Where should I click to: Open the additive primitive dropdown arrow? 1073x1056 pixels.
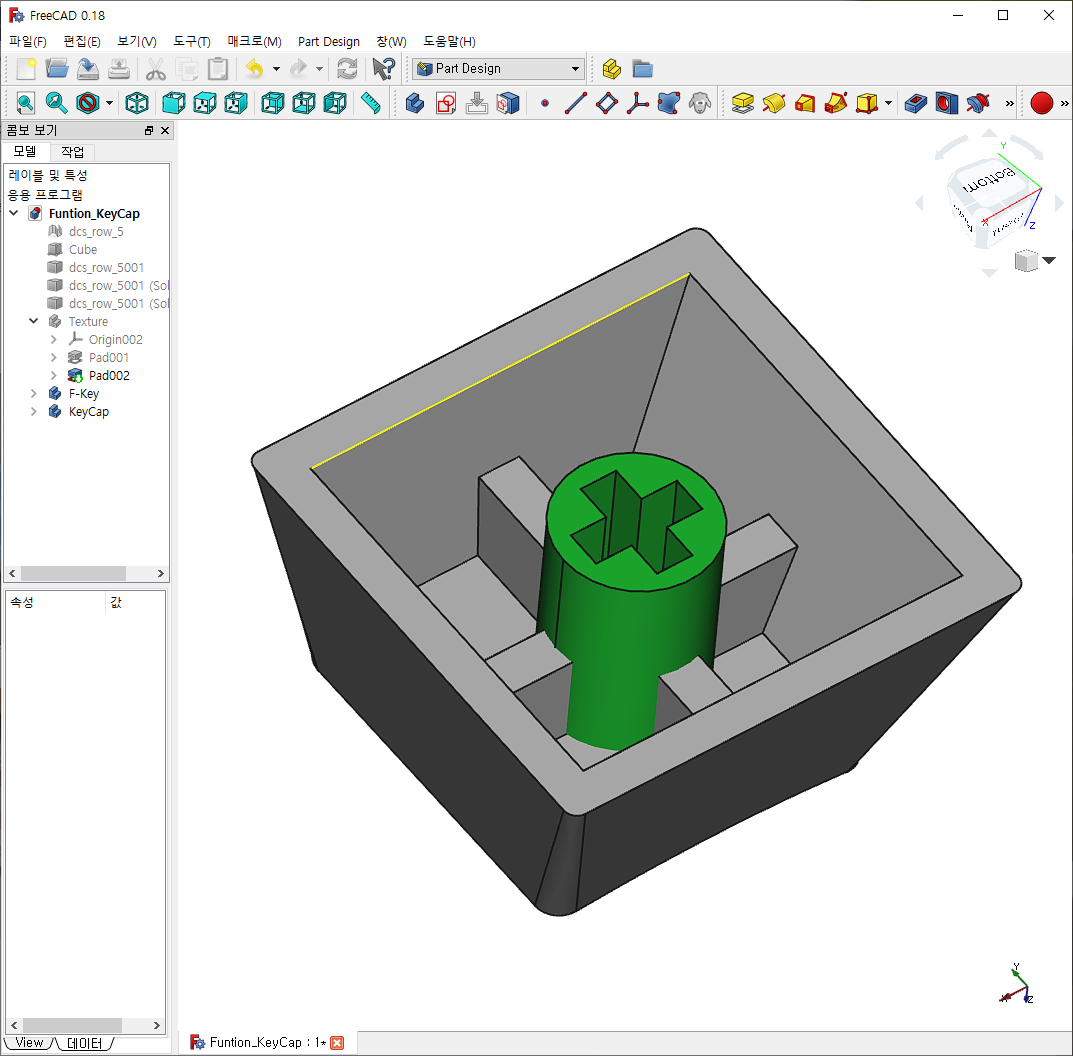(x=888, y=103)
